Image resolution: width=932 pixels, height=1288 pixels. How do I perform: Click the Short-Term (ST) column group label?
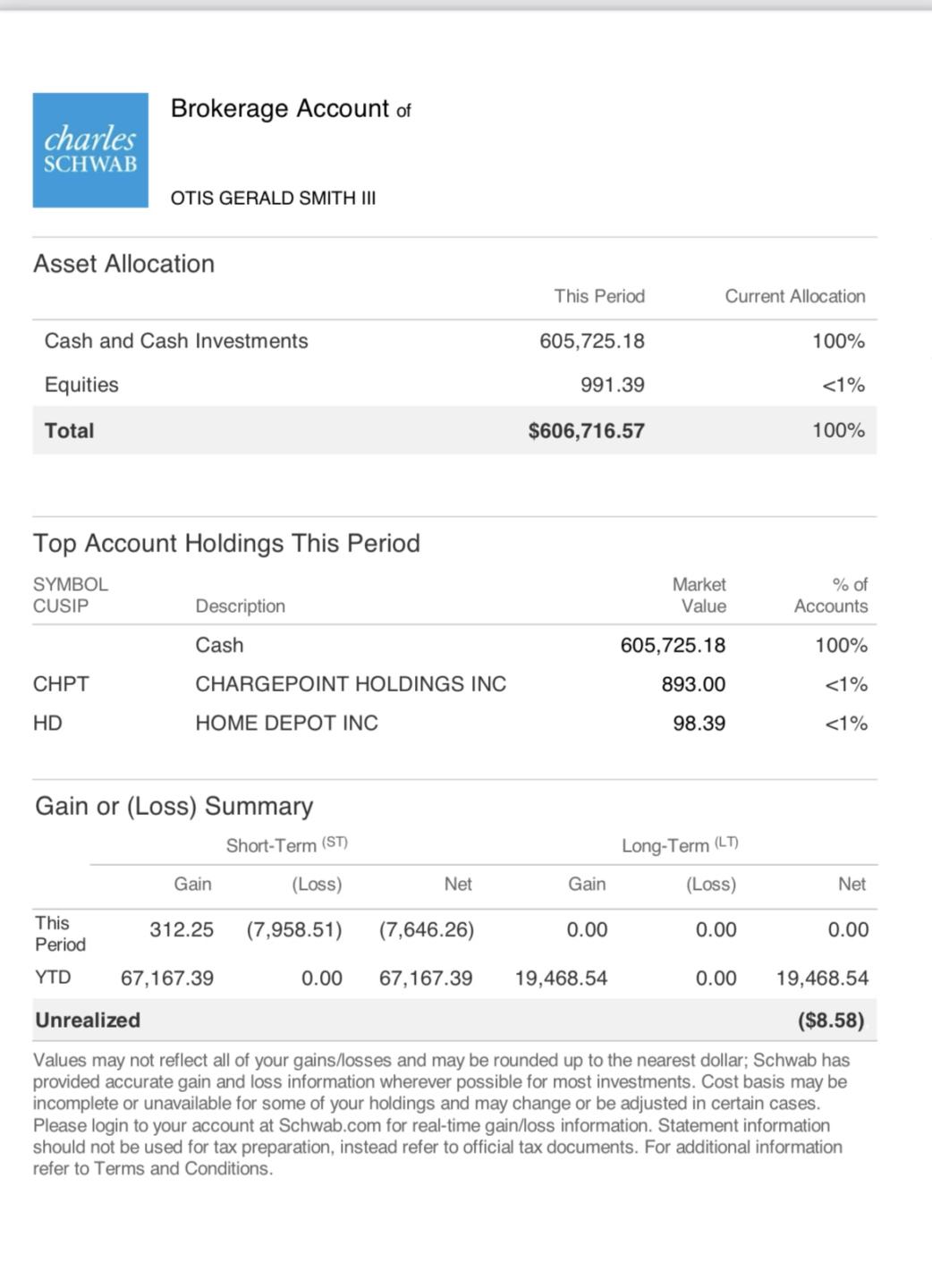[x=286, y=845]
